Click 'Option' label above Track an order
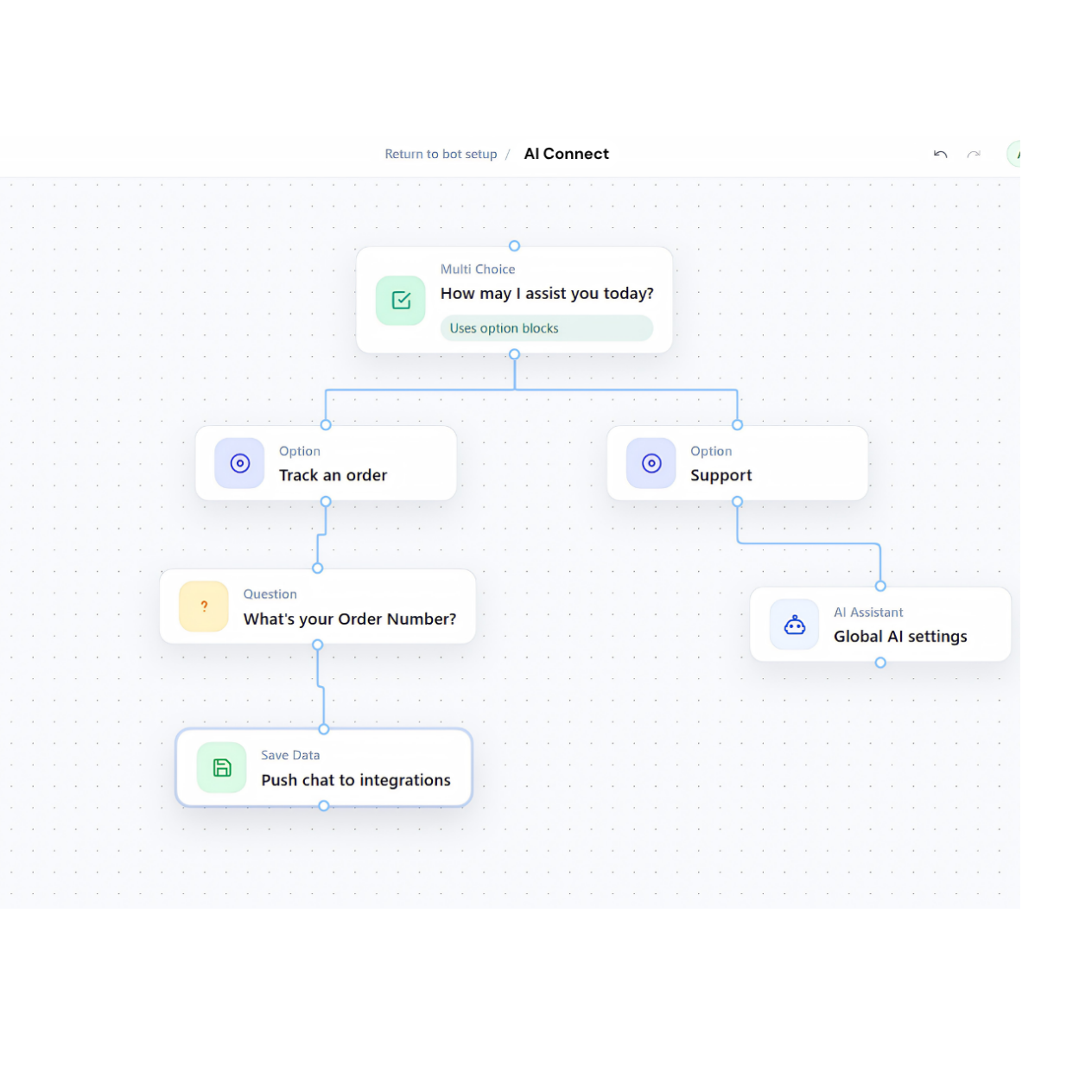This screenshot has height=1092, width=1092. tap(300, 451)
